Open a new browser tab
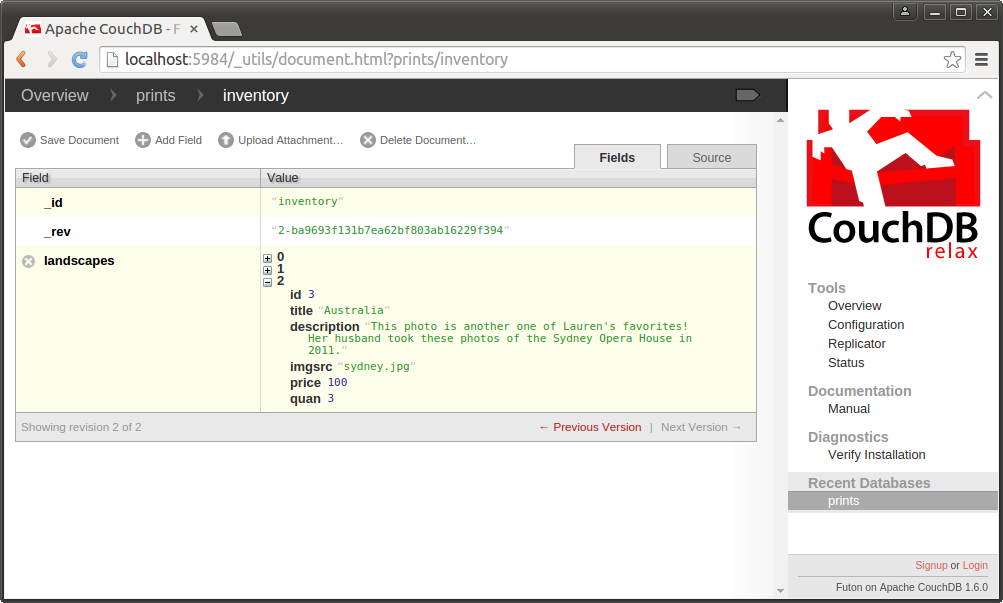 [x=226, y=29]
